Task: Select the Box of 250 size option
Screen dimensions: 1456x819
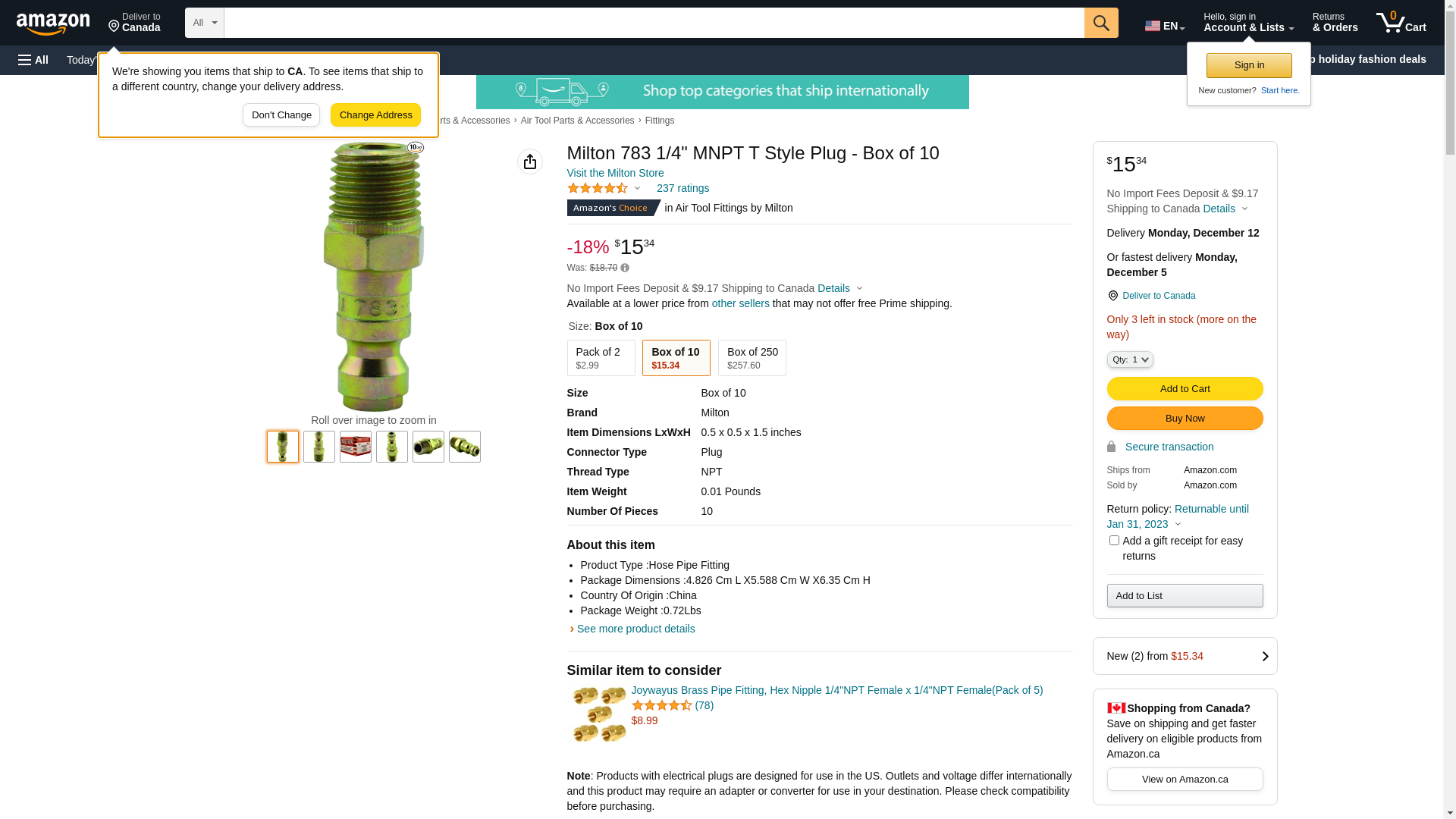Action: coord(752,358)
